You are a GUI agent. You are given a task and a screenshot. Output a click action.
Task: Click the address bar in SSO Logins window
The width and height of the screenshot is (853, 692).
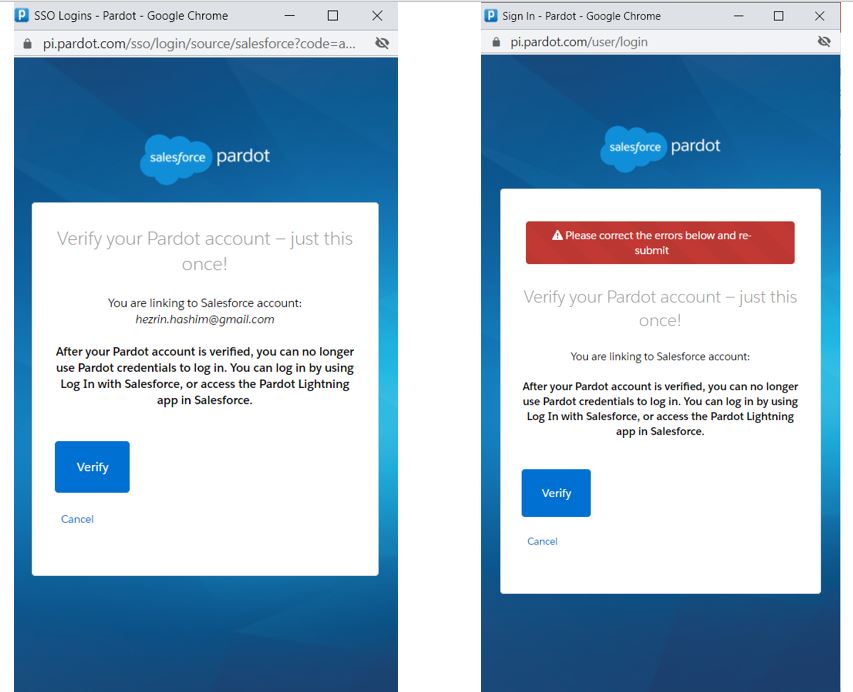tap(199, 44)
